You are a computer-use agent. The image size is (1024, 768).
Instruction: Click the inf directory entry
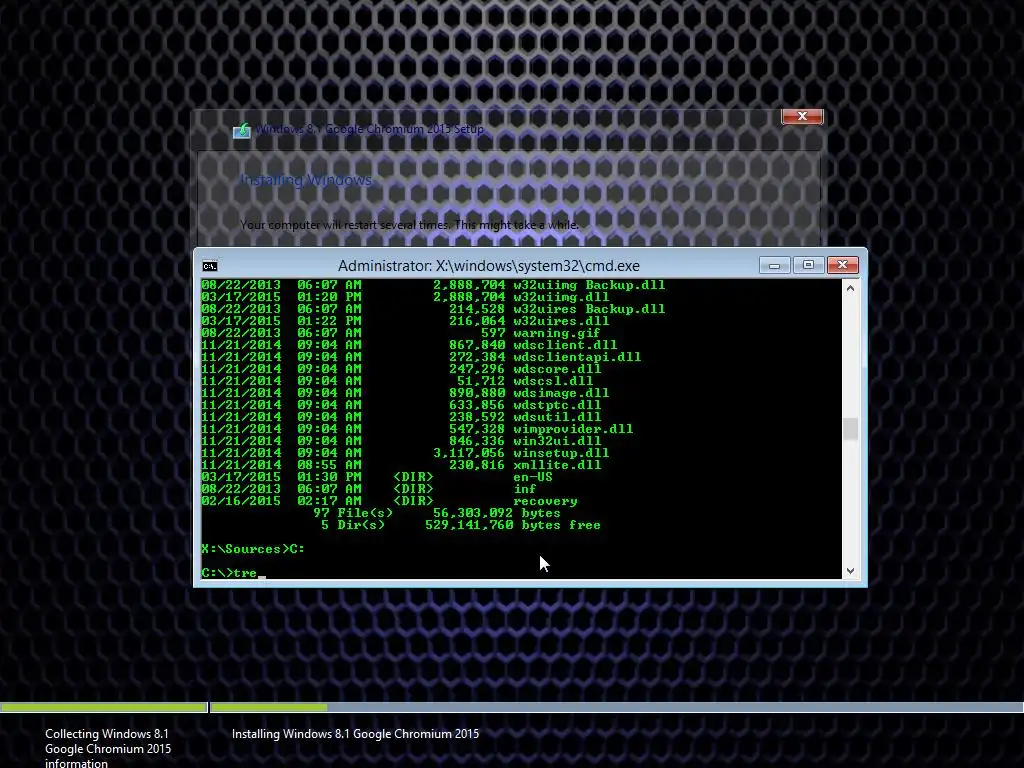pyautogui.click(x=369, y=488)
